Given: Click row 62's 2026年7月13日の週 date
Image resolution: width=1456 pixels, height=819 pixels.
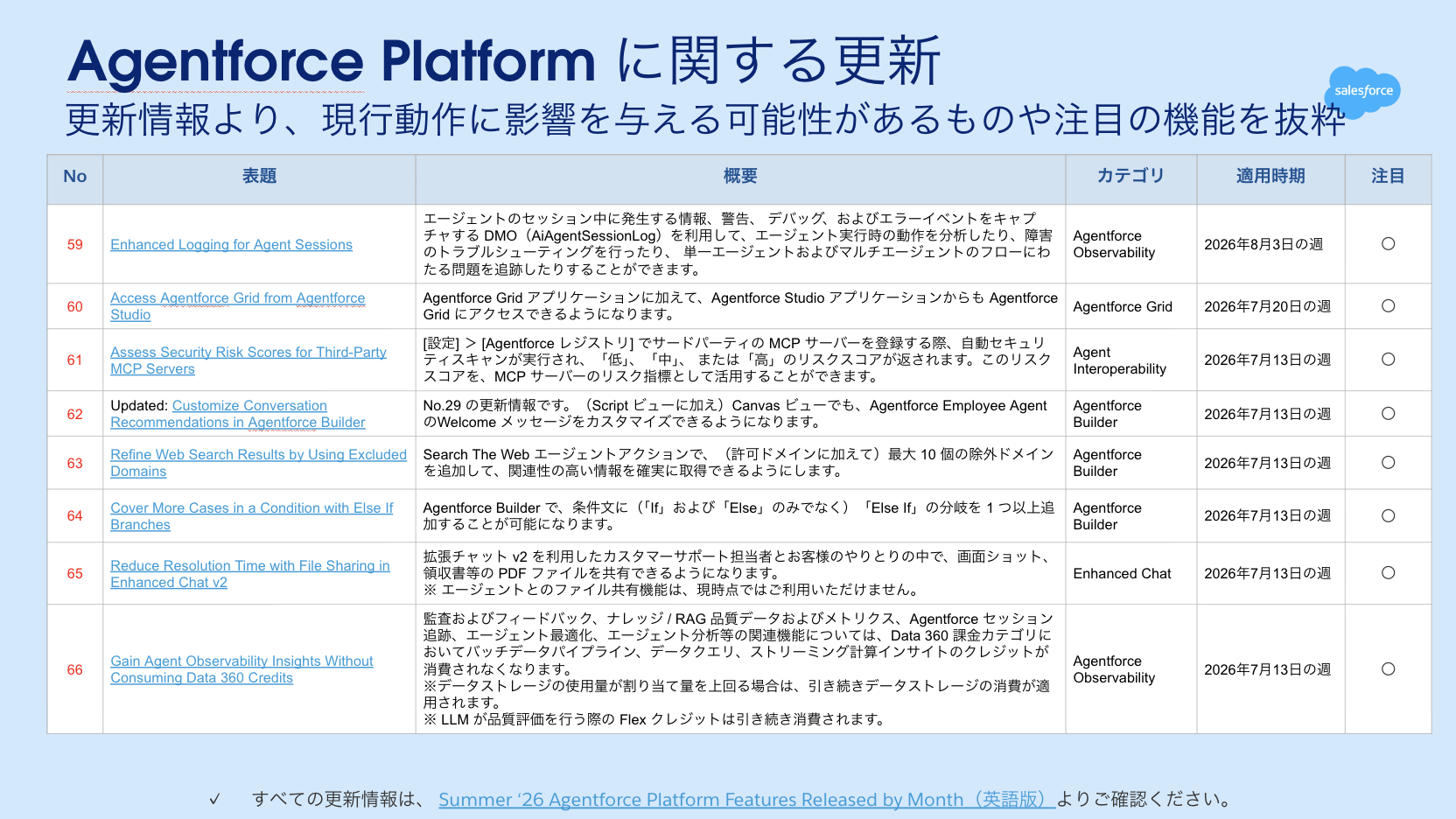Looking at the screenshot, I should click(1267, 414).
